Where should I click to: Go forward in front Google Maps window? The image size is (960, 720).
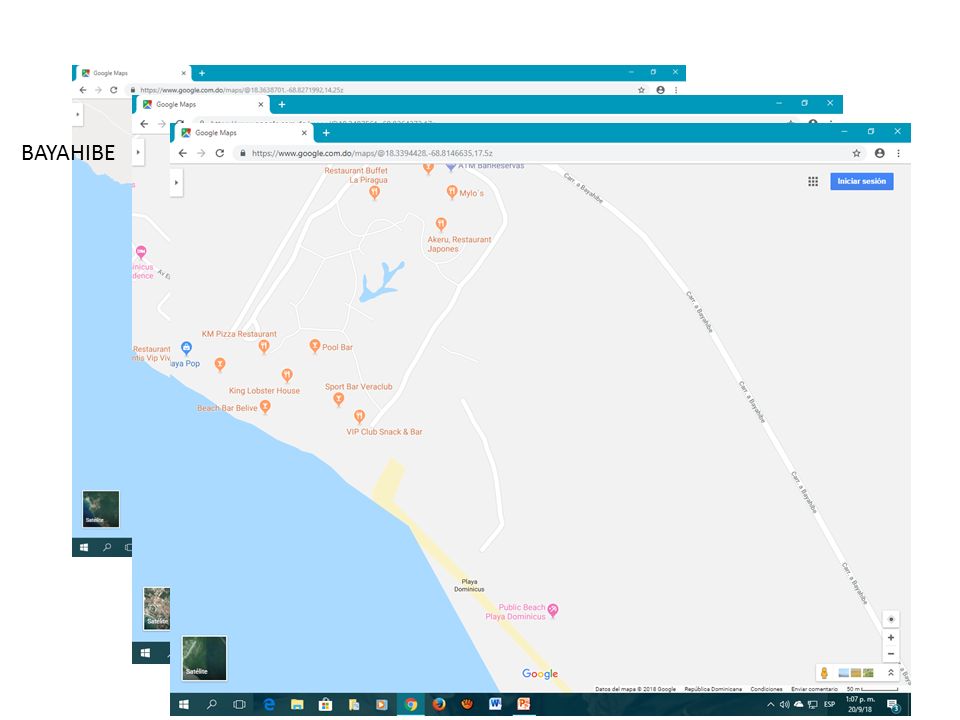(201, 153)
